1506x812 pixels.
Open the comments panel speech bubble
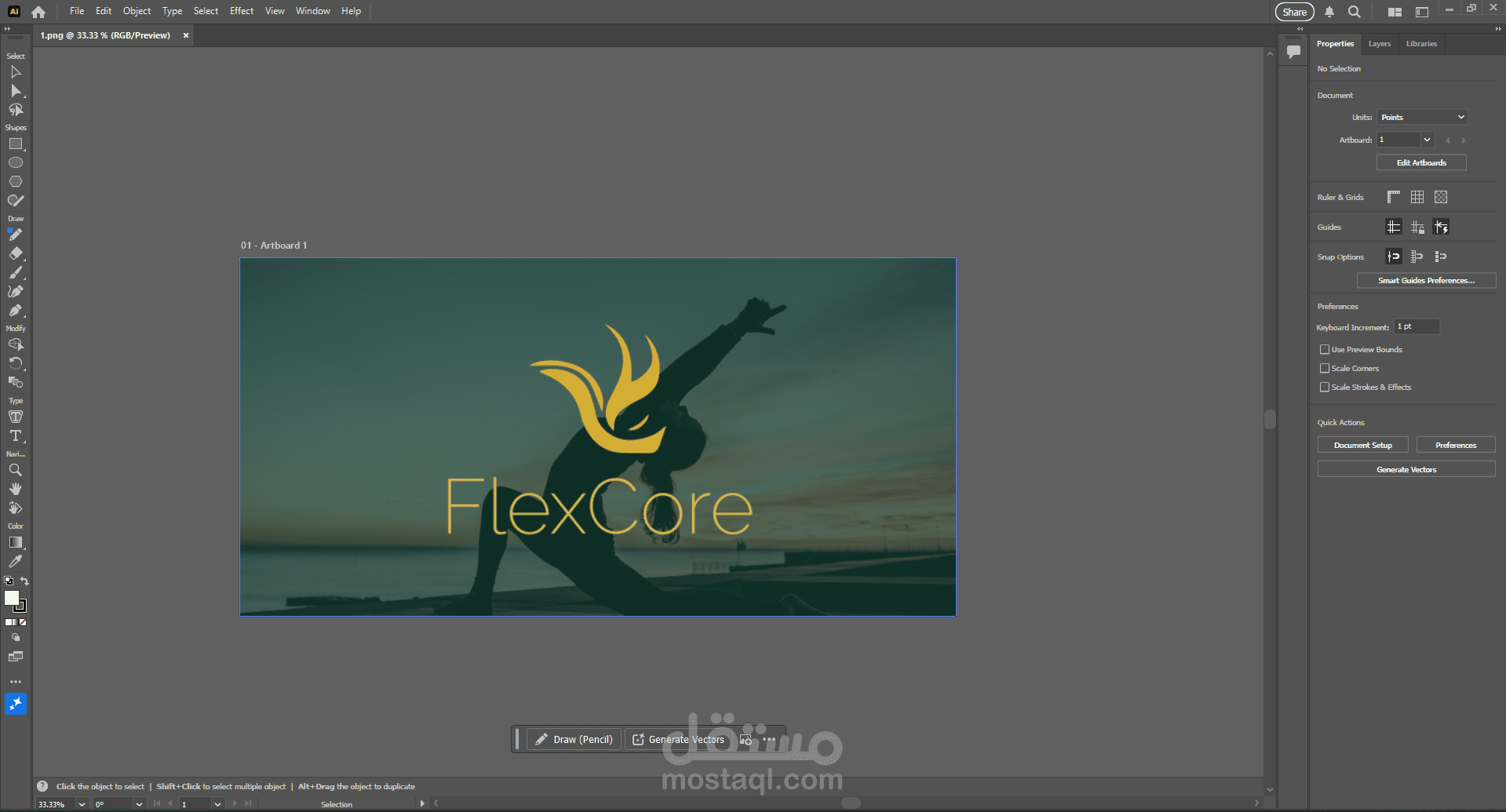(x=1294, y=52)
